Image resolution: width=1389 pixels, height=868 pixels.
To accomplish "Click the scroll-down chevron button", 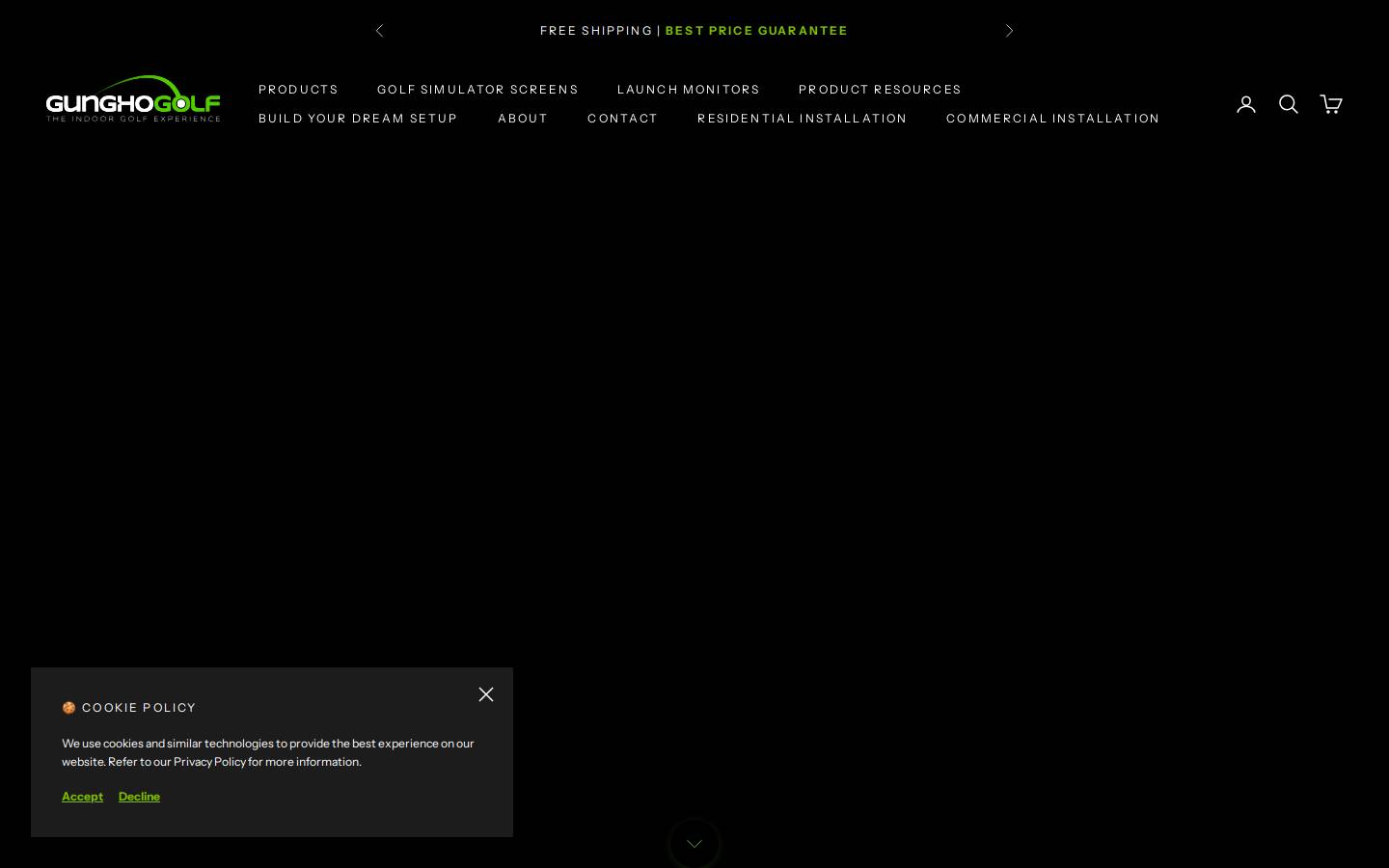I will [694, 844].
